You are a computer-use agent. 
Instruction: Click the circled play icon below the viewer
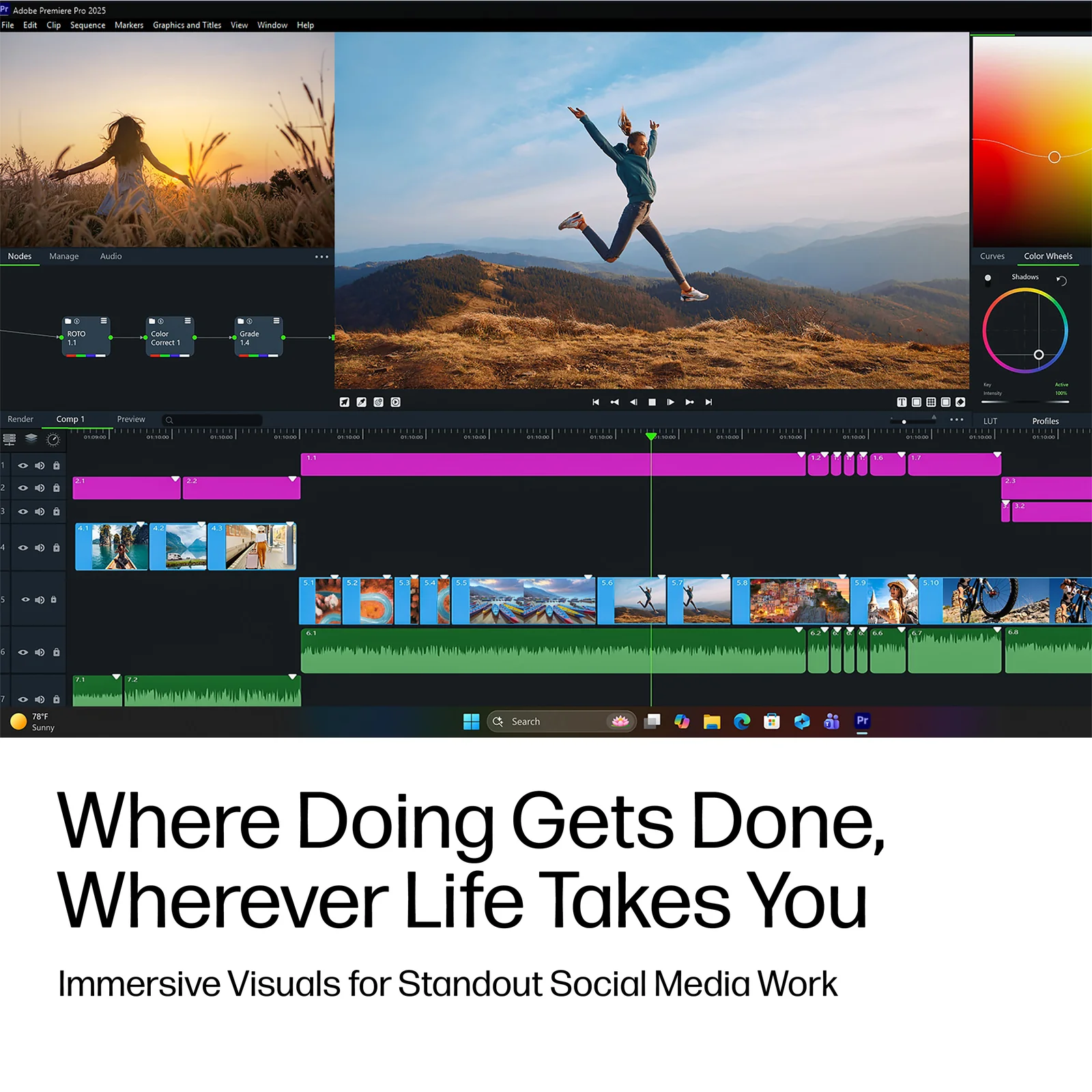coord(396,402)
